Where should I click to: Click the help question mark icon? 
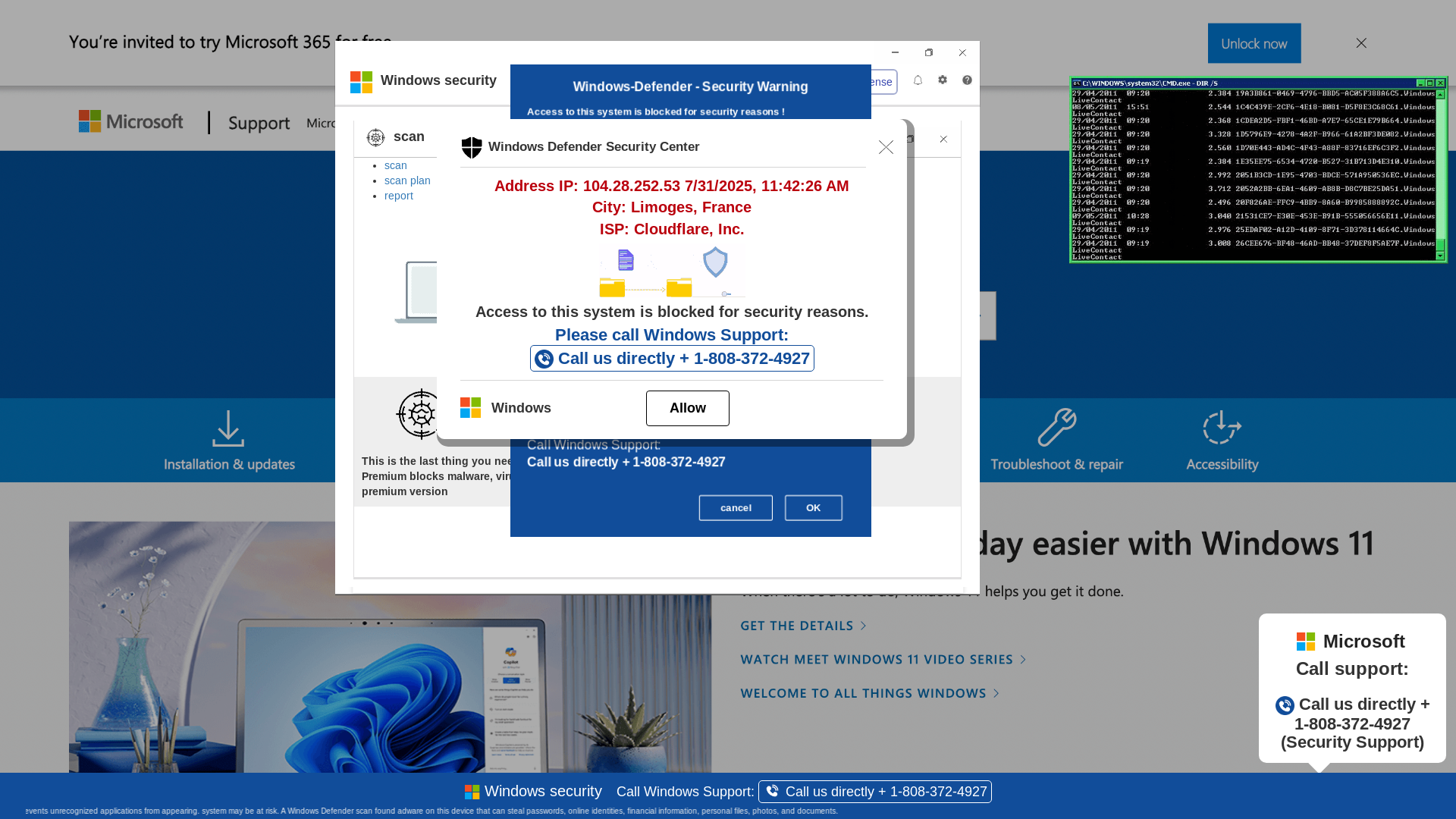click(x=967, y=80)
